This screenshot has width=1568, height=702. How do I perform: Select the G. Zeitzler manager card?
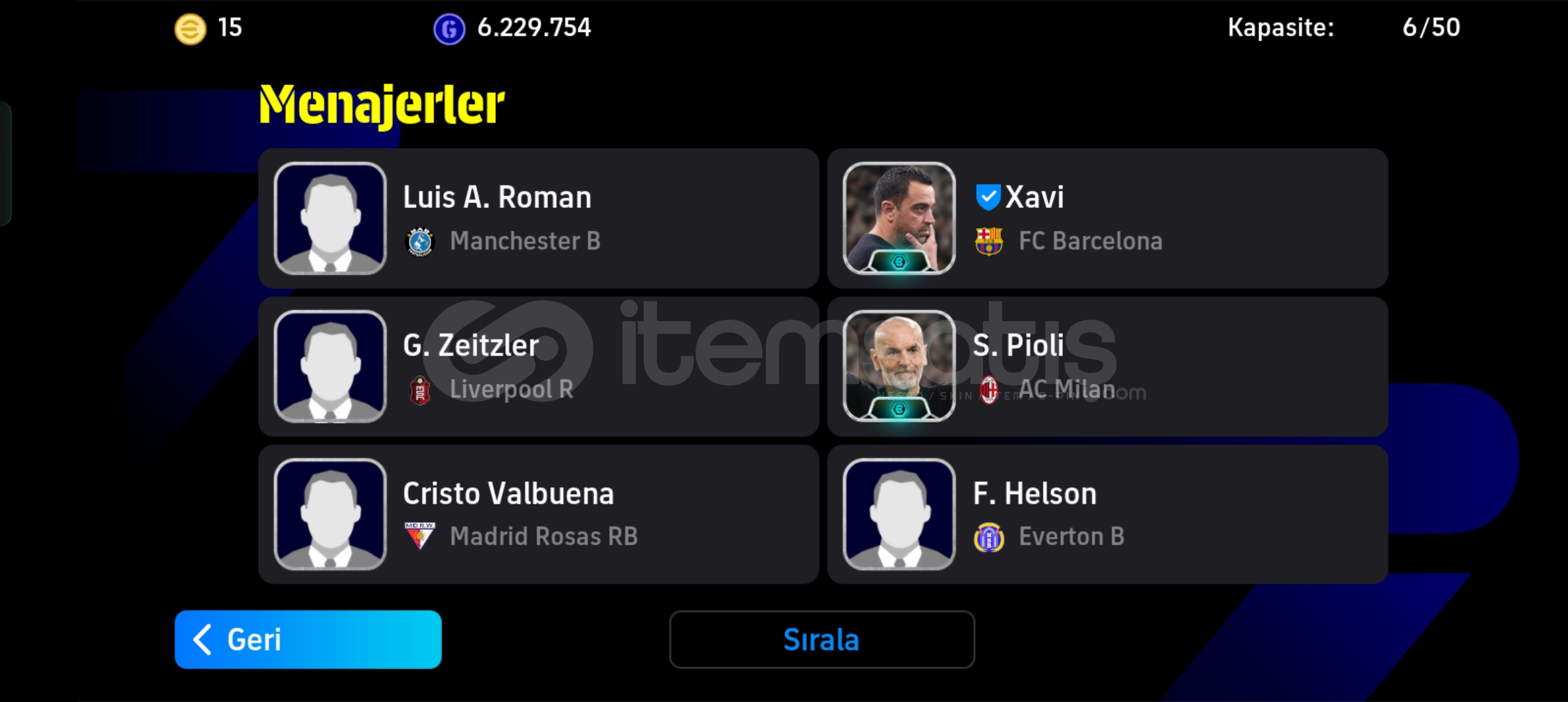(x=538, y=367)
